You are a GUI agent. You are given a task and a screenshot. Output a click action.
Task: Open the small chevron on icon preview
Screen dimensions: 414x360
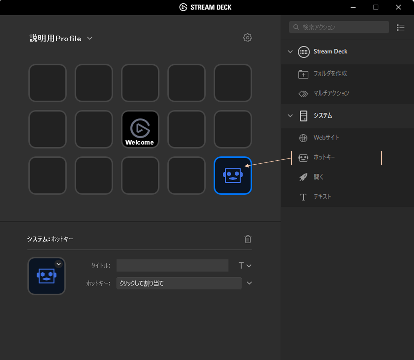[x=59, y=264]
